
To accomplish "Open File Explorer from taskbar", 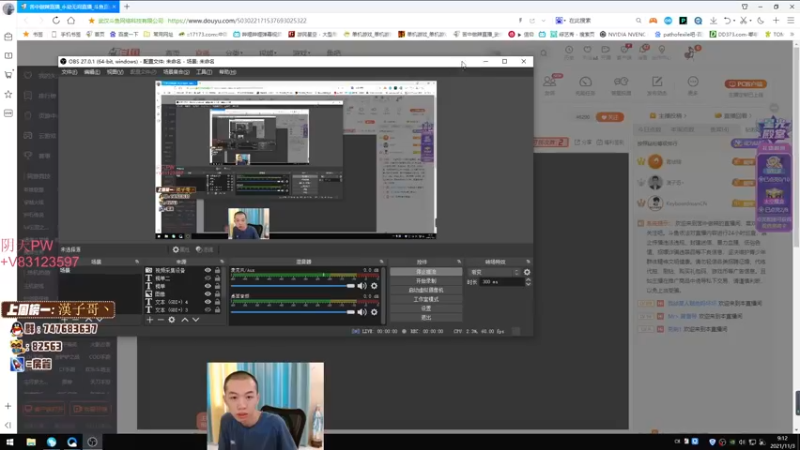I will coord(31,442).
